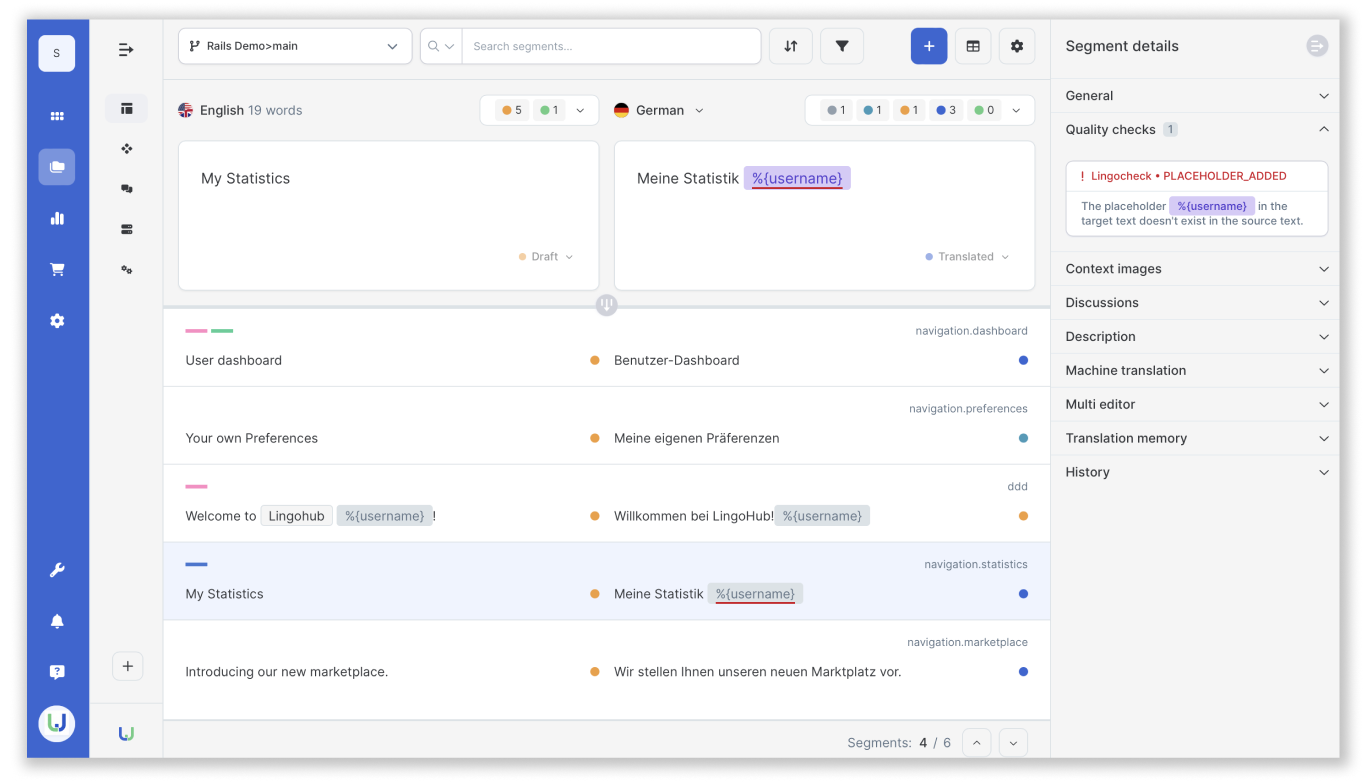Collapse the Segment details panel arrow icon
The width and height of the screenshot is (1367, 782).
click(1317, 46)
